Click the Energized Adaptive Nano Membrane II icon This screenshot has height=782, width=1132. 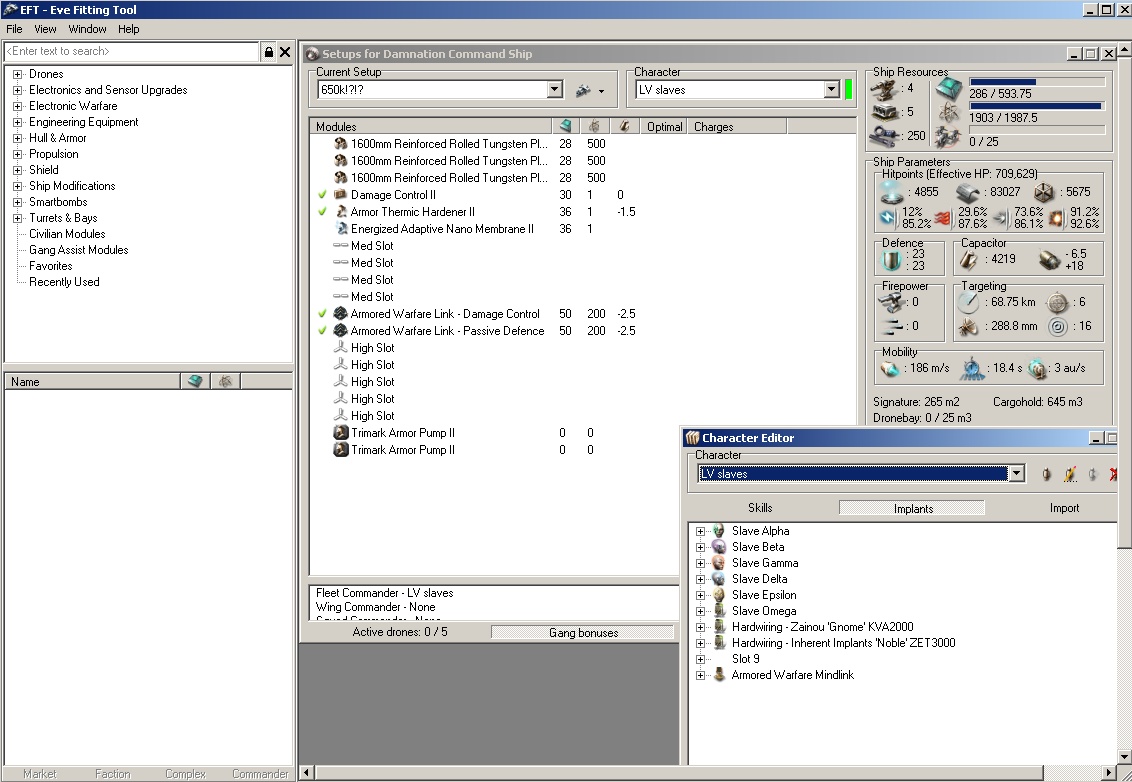[341, 229]
